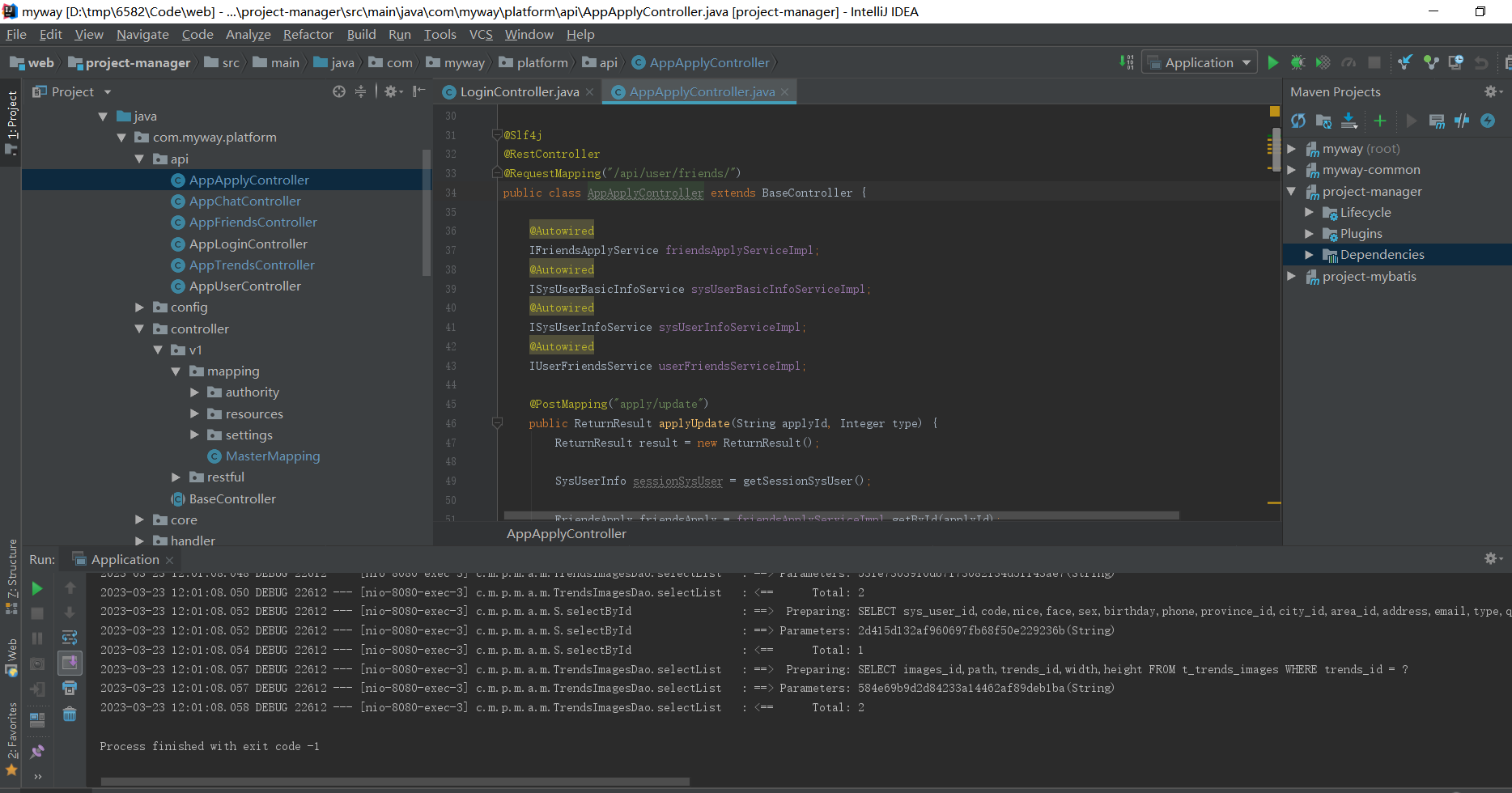
Task: Click the editor horizontal scrollbar
Action: [x=841, y=515]
